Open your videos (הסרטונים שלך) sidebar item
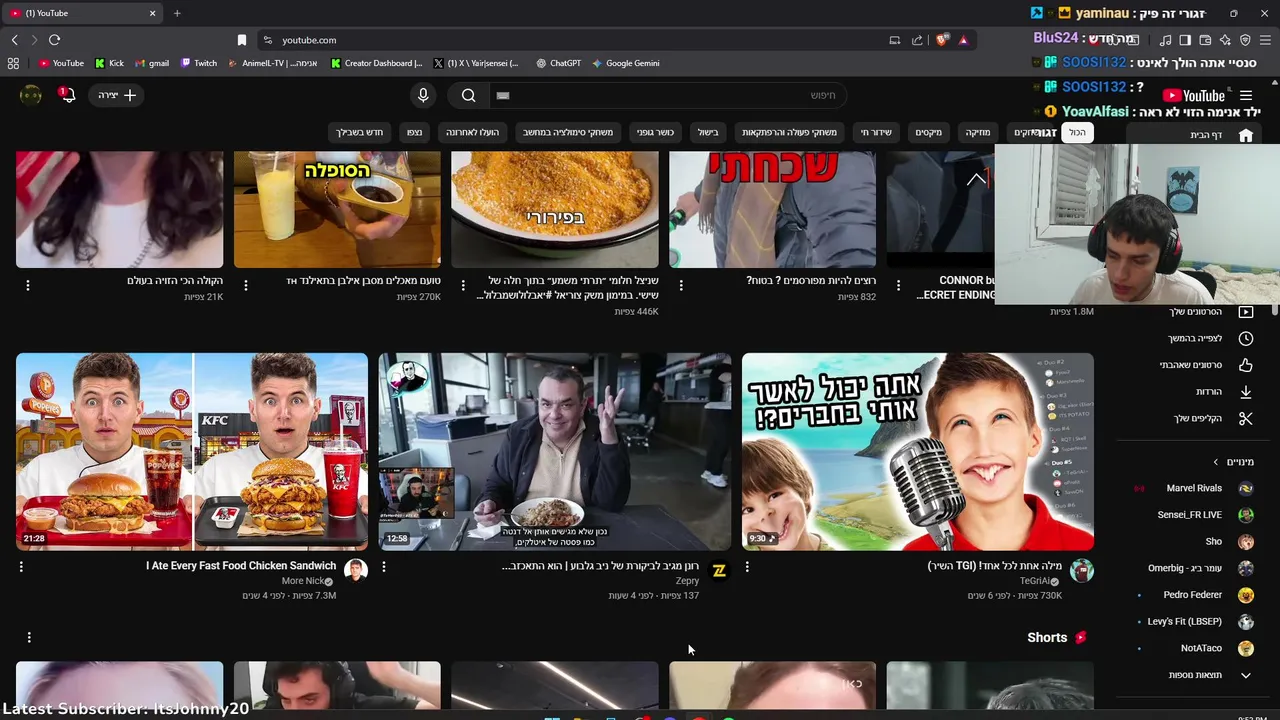 click(1194, 311)
